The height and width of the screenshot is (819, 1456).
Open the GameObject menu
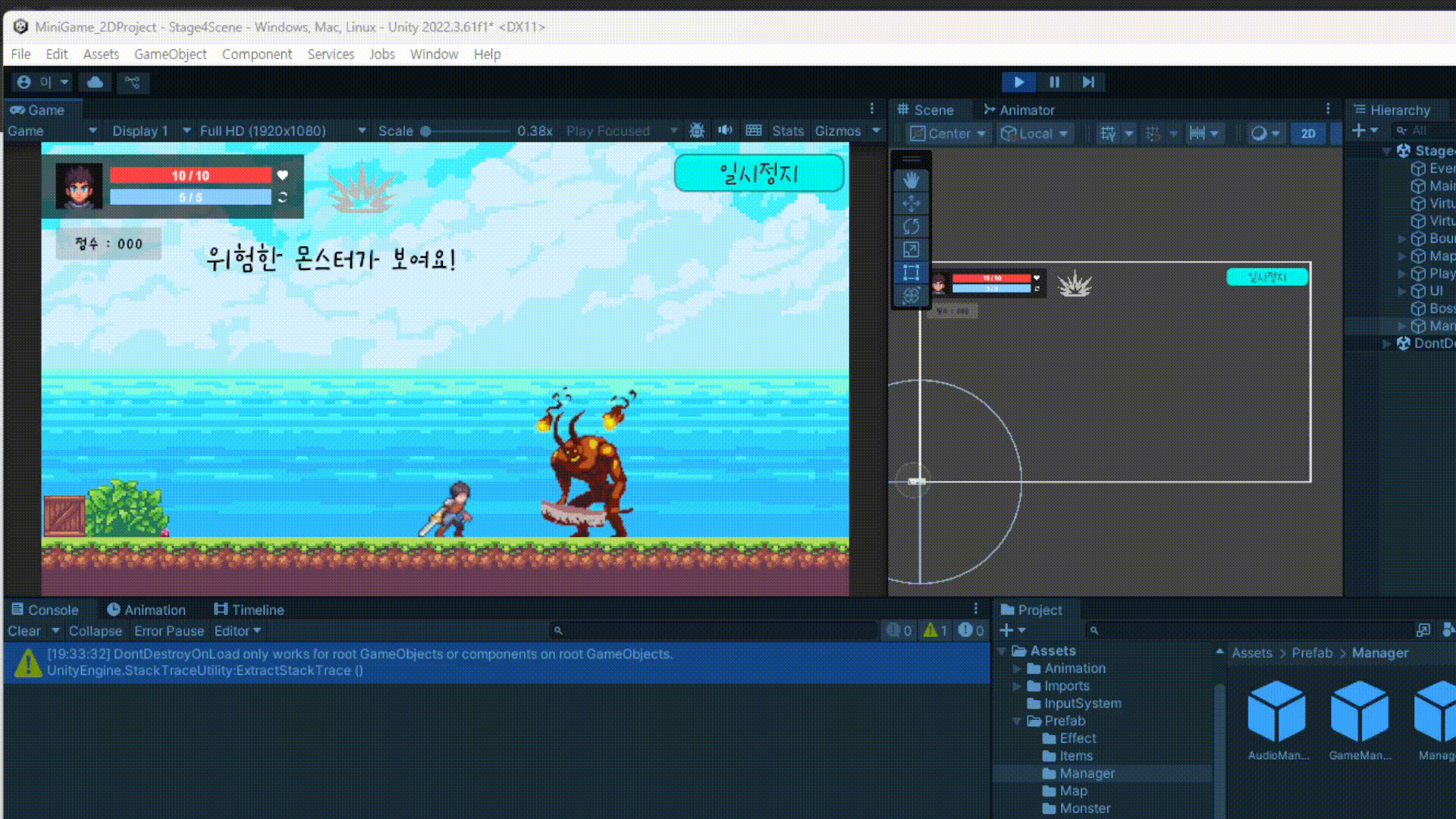(x=170, y=54)
